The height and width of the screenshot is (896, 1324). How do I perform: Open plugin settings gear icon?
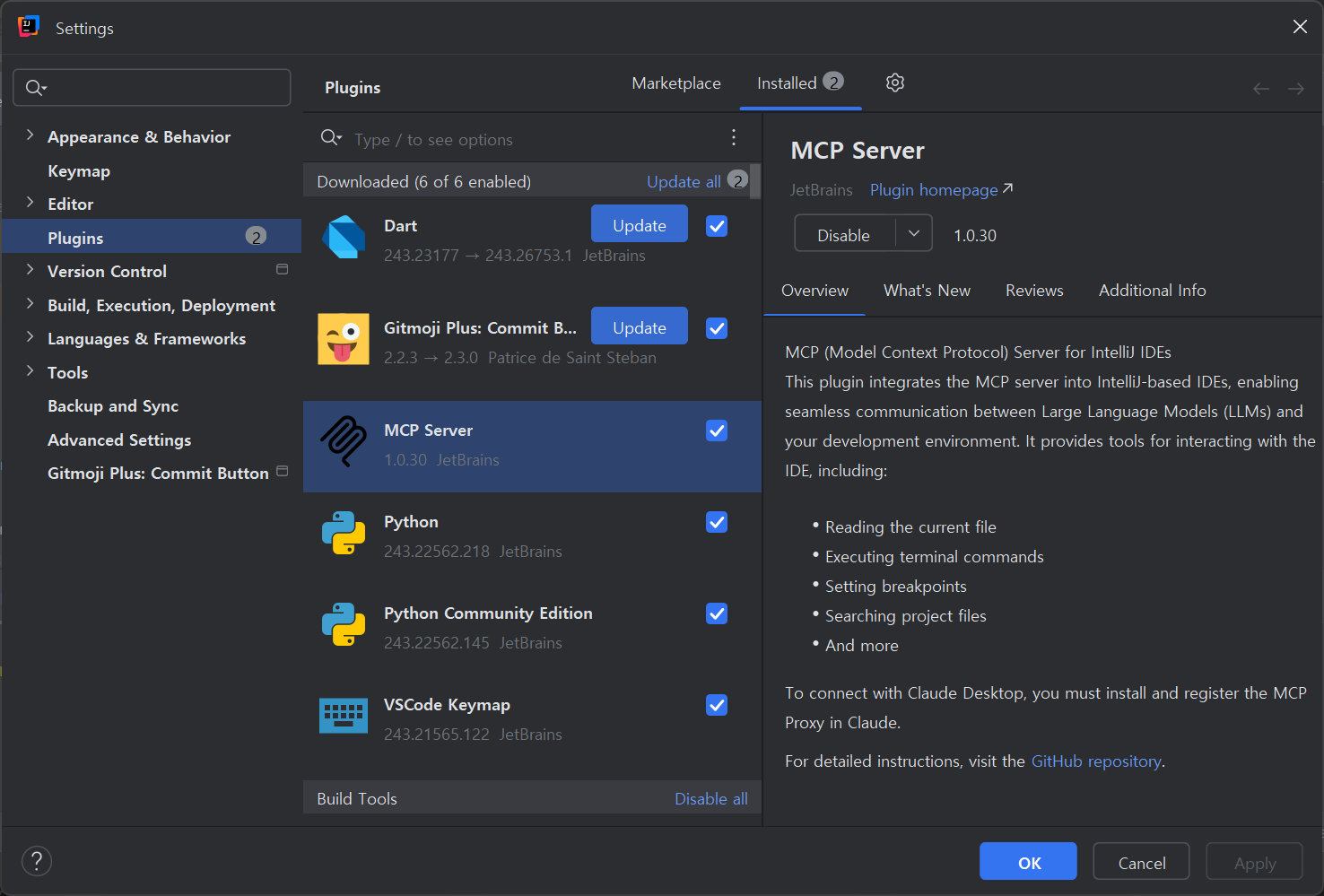tap(894, 83)
